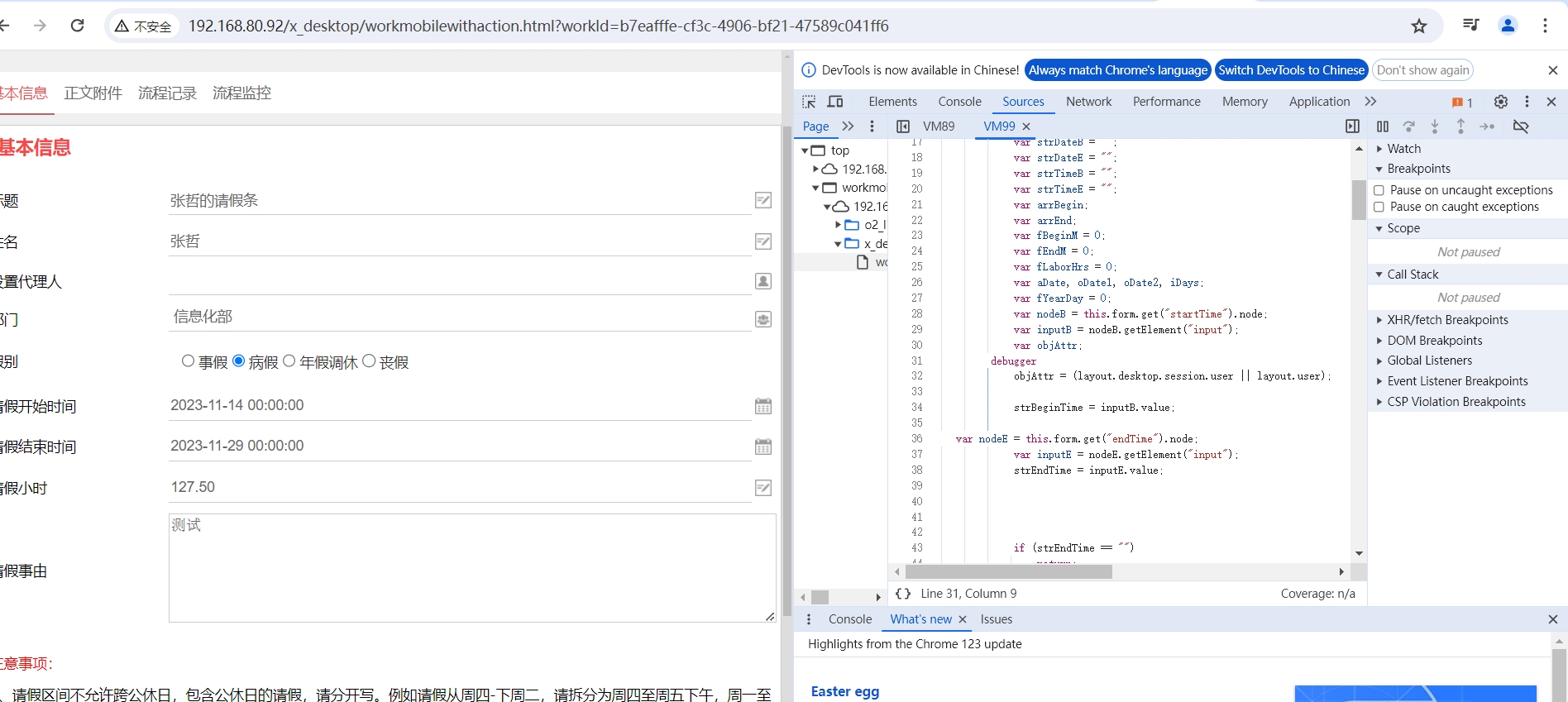Click the 请假事由 text area
The width and height of the screenshot is (1568, 702).
pos(471,568)
